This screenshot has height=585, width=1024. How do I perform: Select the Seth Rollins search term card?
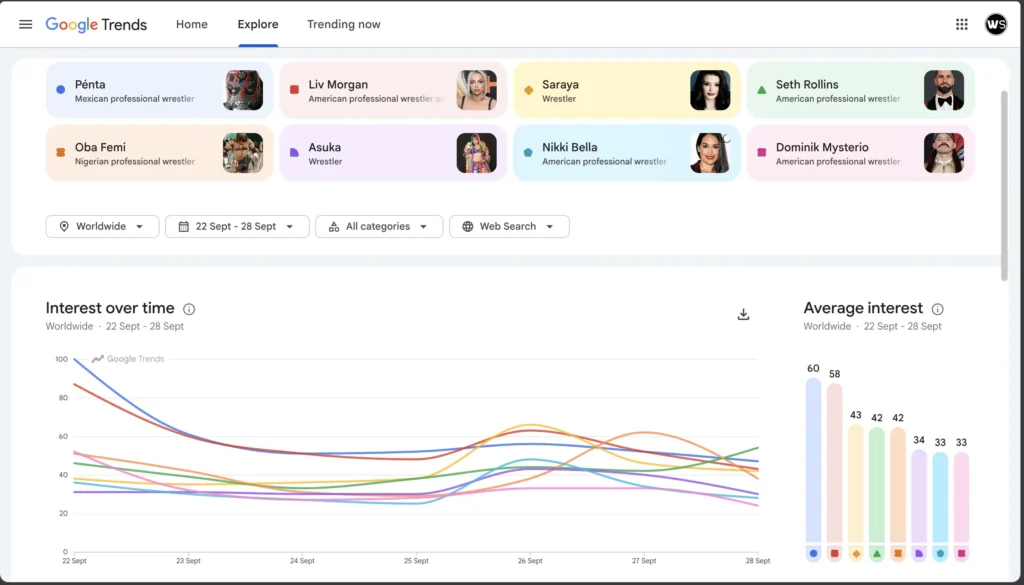click(860, 90)
